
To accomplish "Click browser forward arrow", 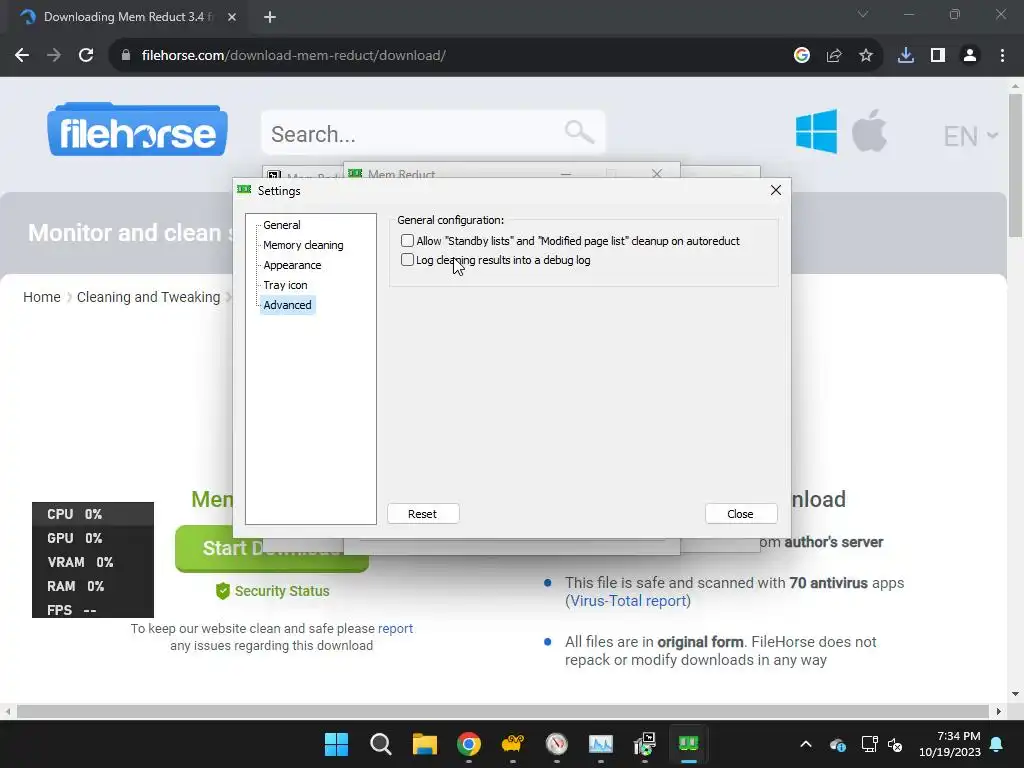I will (54, 56).
